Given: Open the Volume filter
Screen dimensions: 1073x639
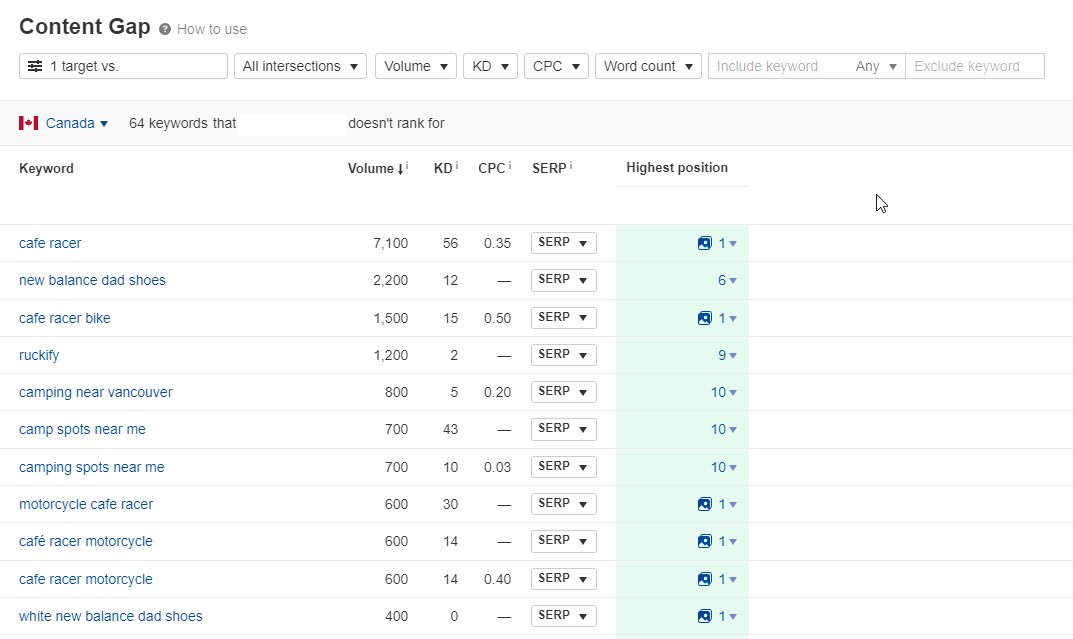Looking at the screenshot, I should pyautogui.click(x=415, y=65).
